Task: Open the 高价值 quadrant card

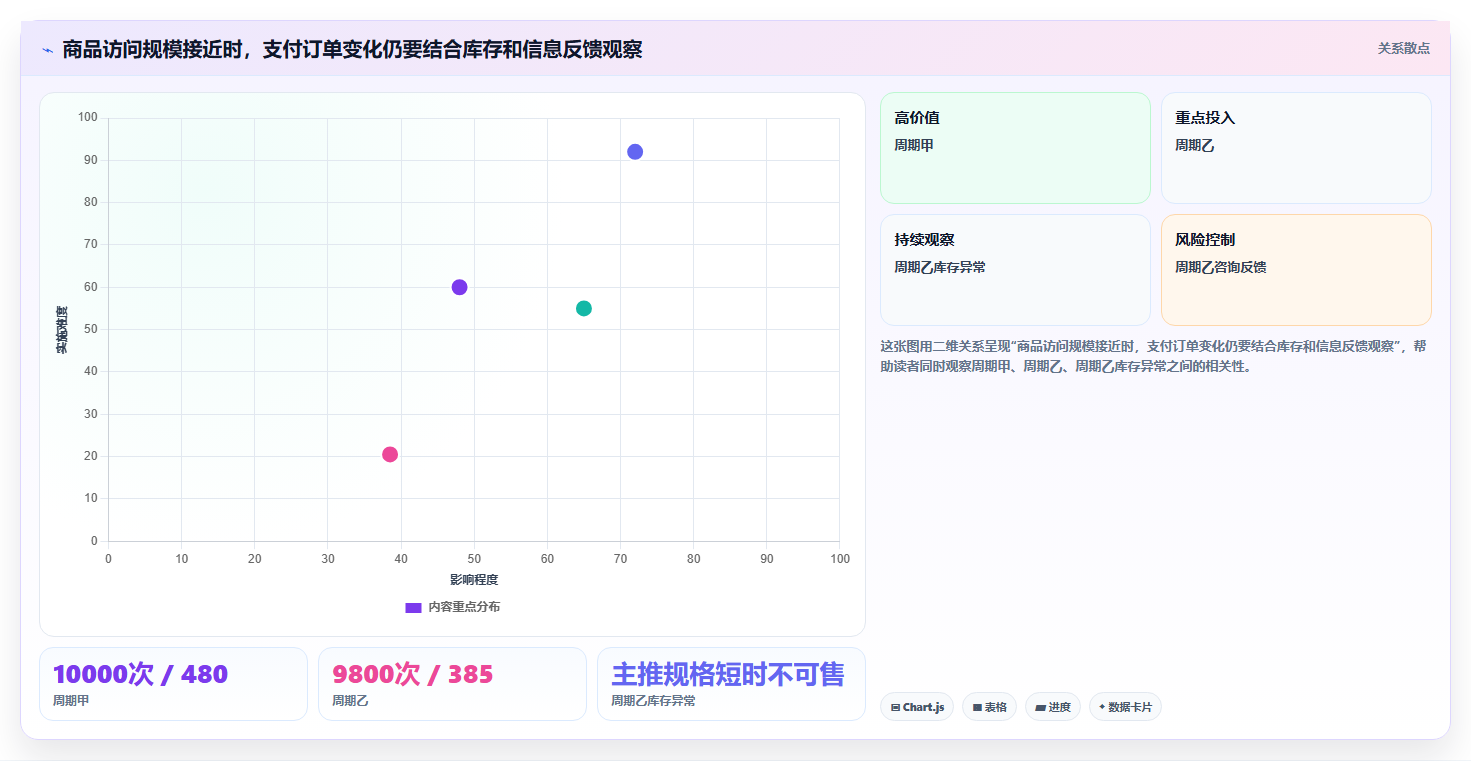Action: [x=1015, y=148]
